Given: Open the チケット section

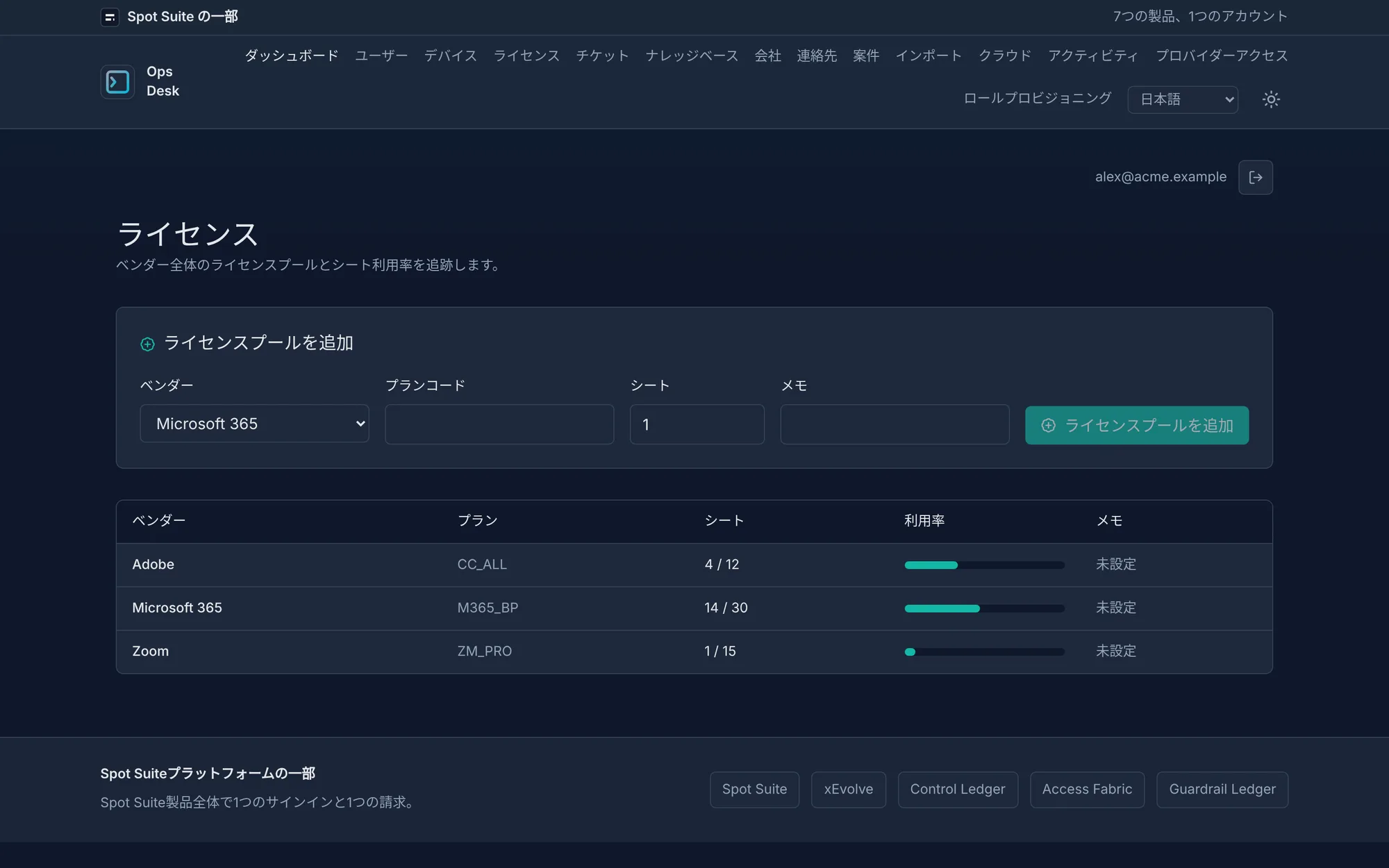Looking at the screenshot, I should (x=602, y=56).
